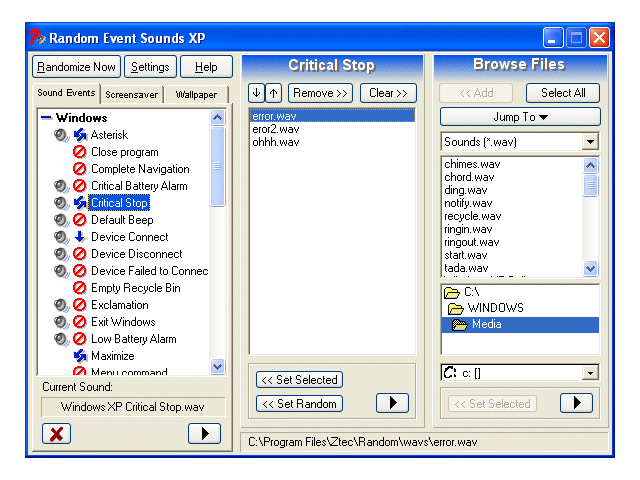Image resolution: width=640 pixels, height=480 pixels.
Task: Click the file list scroll up arrow
Action: [591, 165]
